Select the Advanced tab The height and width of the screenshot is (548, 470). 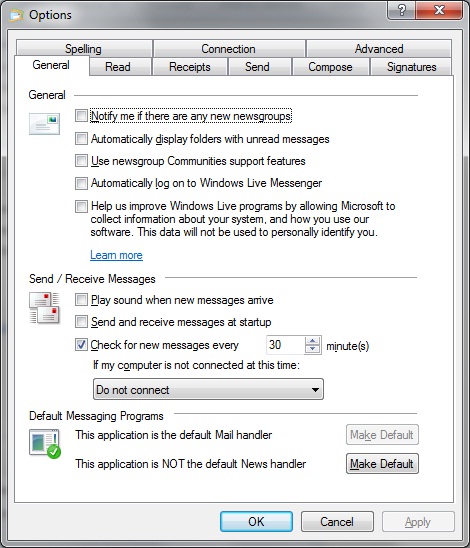click(x=379, y=49)
